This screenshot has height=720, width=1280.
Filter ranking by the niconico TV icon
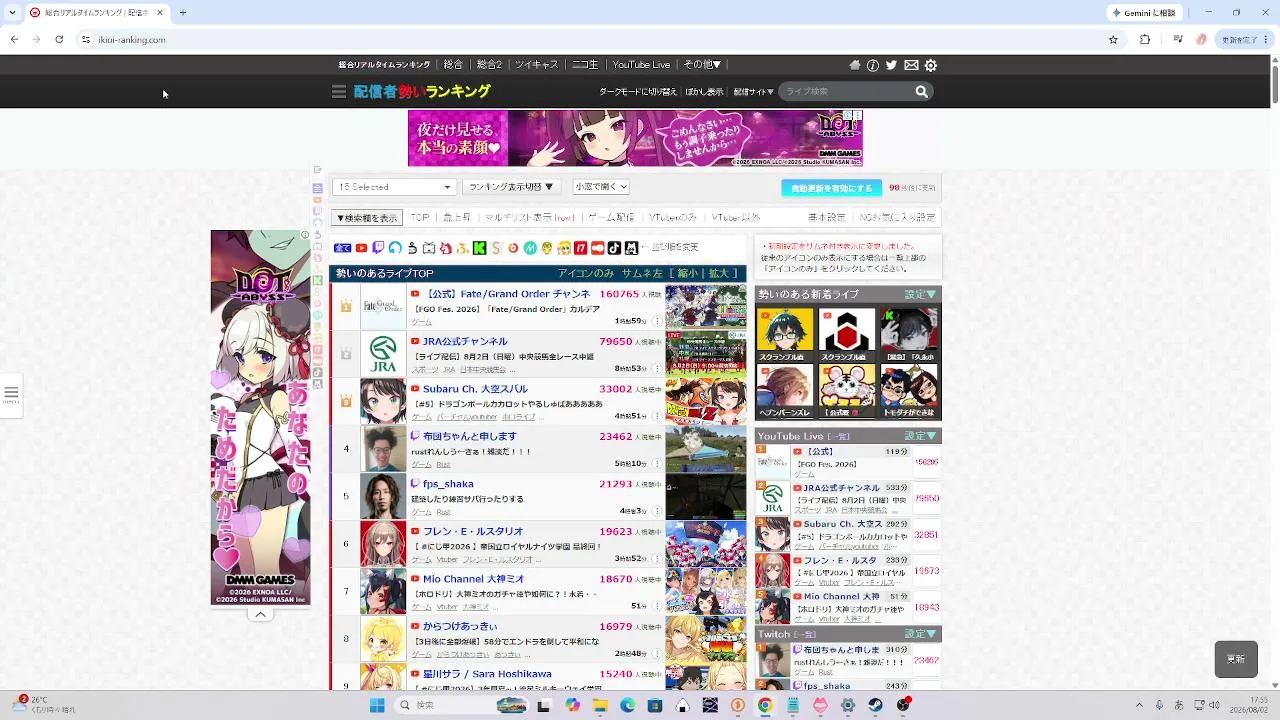(429, 248)
